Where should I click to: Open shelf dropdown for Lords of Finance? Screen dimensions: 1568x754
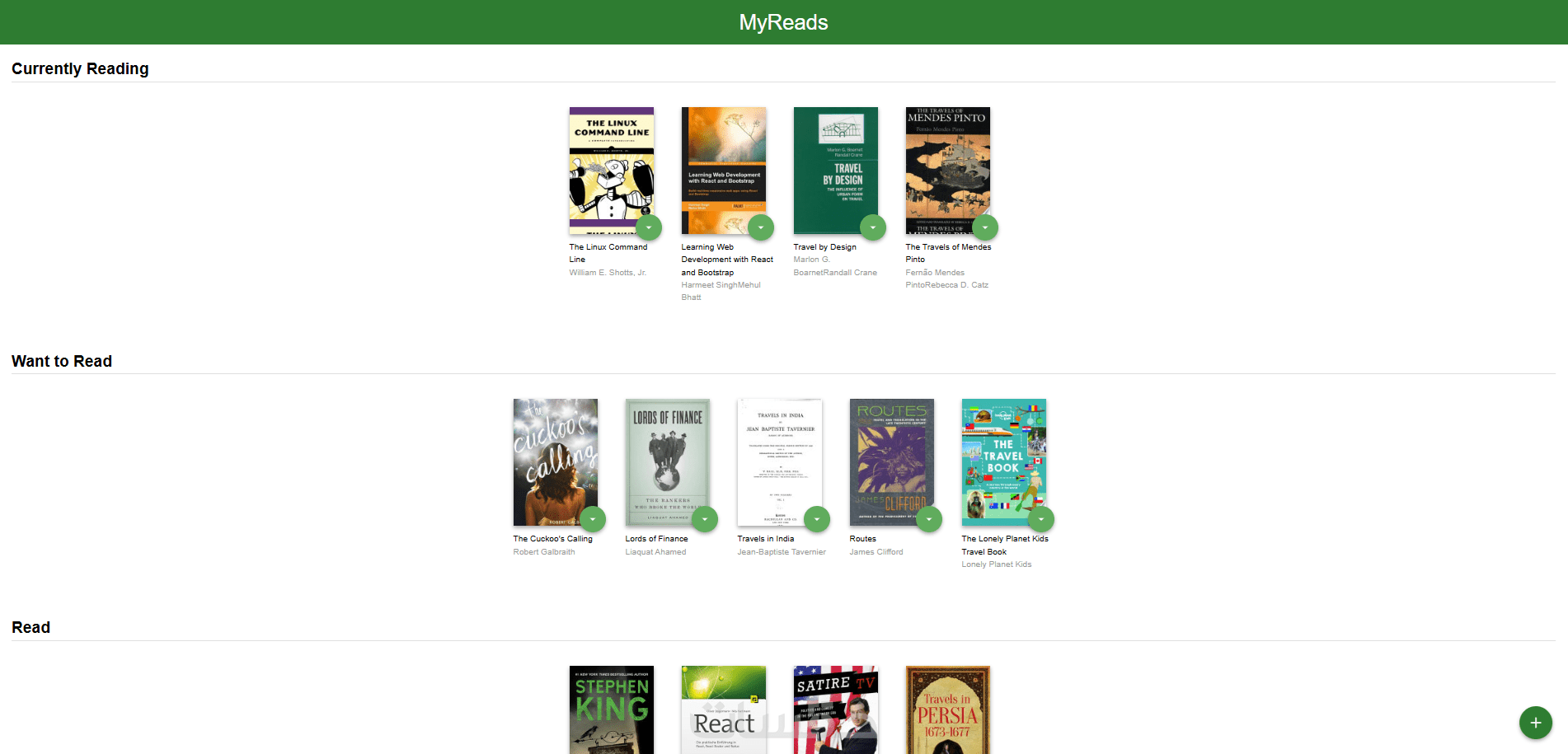tap(705, 519)
